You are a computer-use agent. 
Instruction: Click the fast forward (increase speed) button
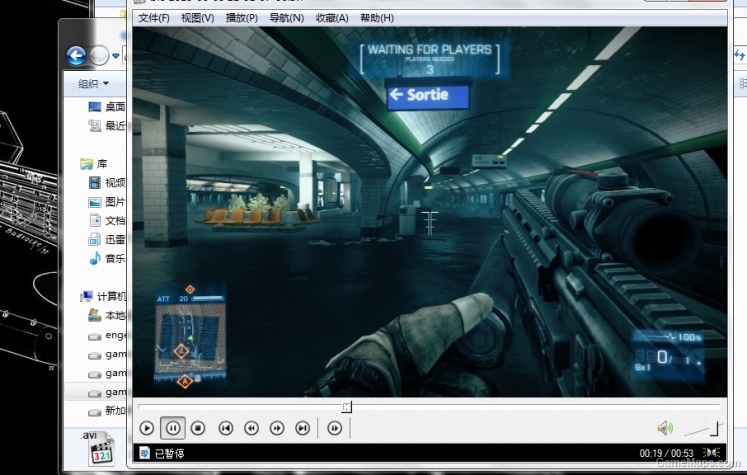277,428
